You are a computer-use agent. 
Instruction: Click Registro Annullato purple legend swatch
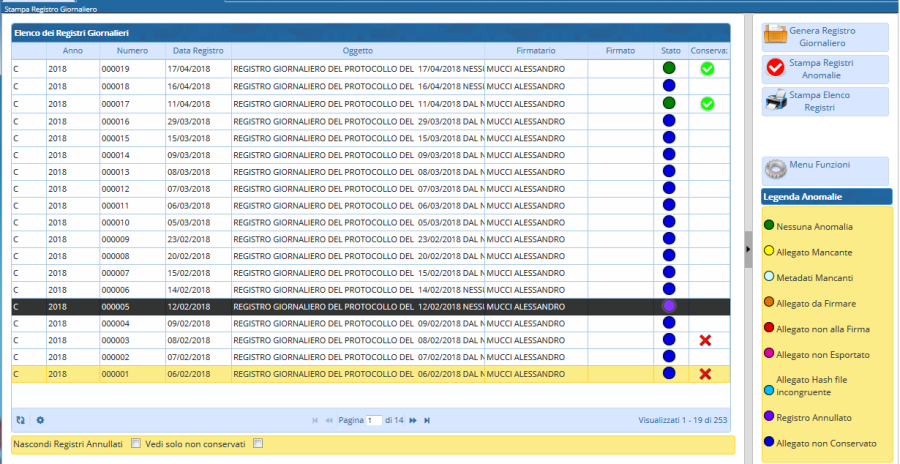click(769, 416)
